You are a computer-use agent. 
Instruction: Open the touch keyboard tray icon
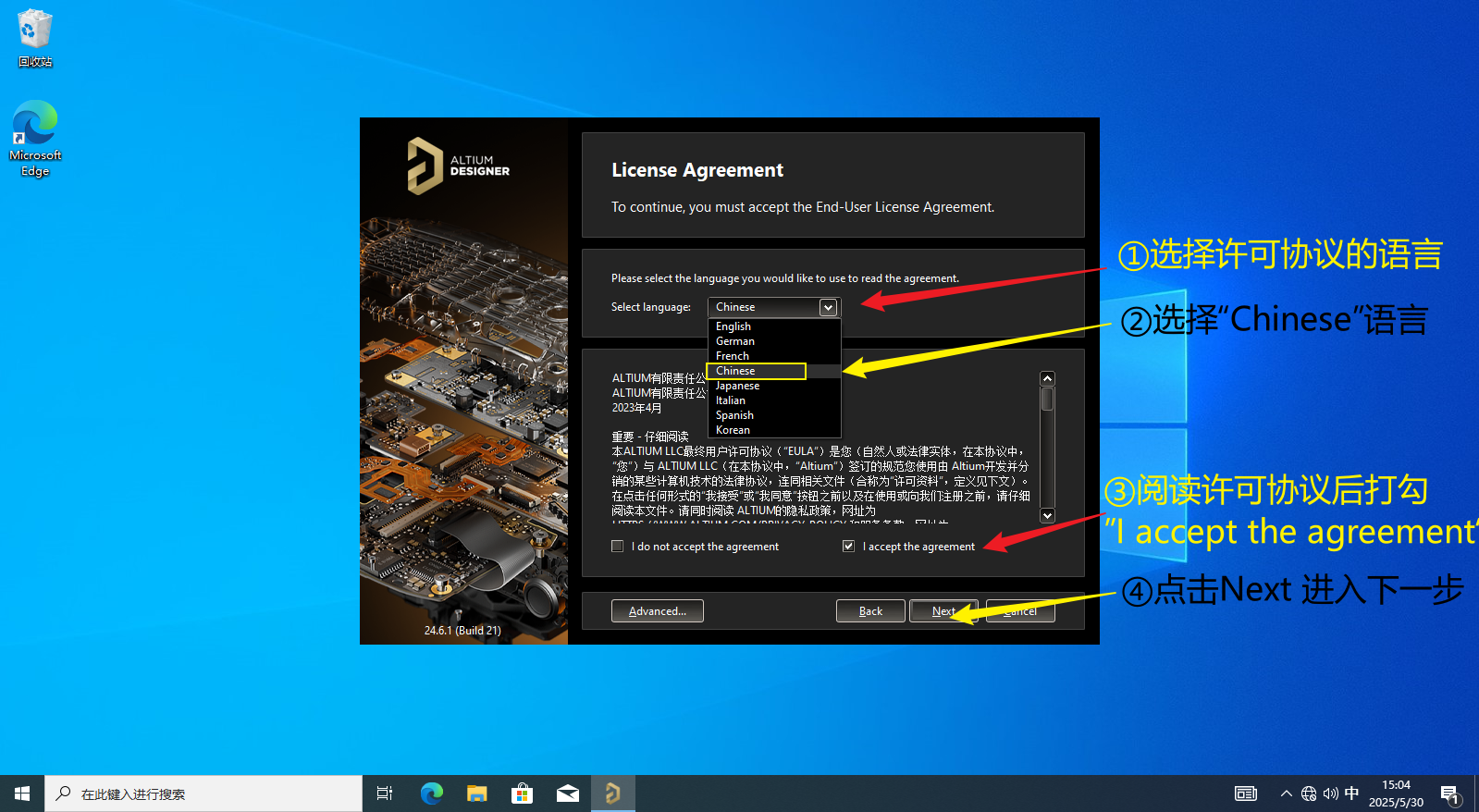pos(1246,794)
